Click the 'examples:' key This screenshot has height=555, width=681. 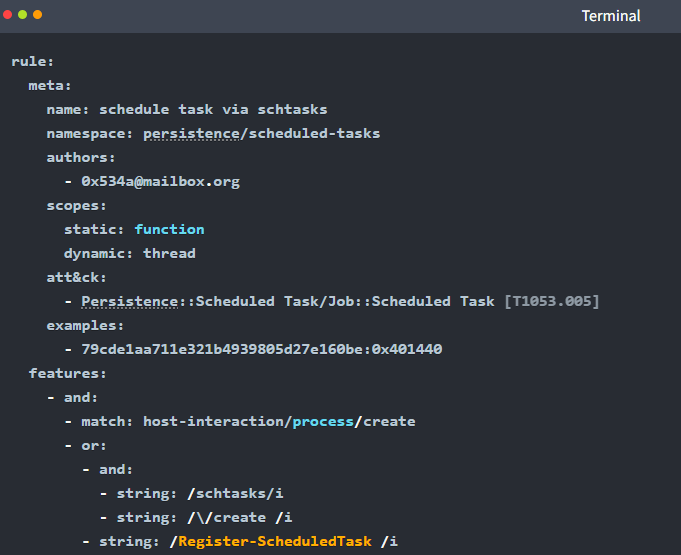click(85, 326)
